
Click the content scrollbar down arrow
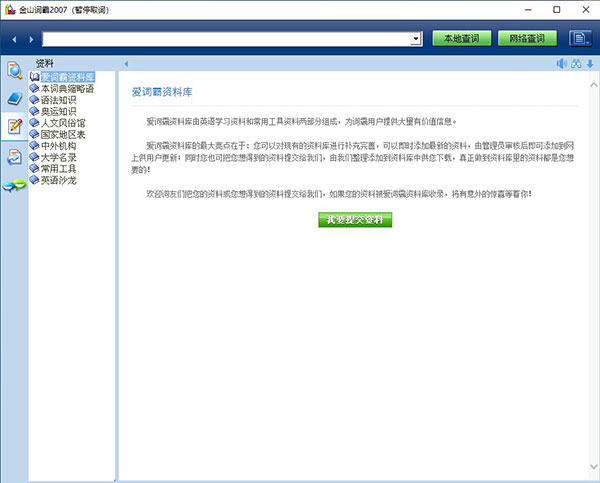pyautogui.click(x=593, y=467)
